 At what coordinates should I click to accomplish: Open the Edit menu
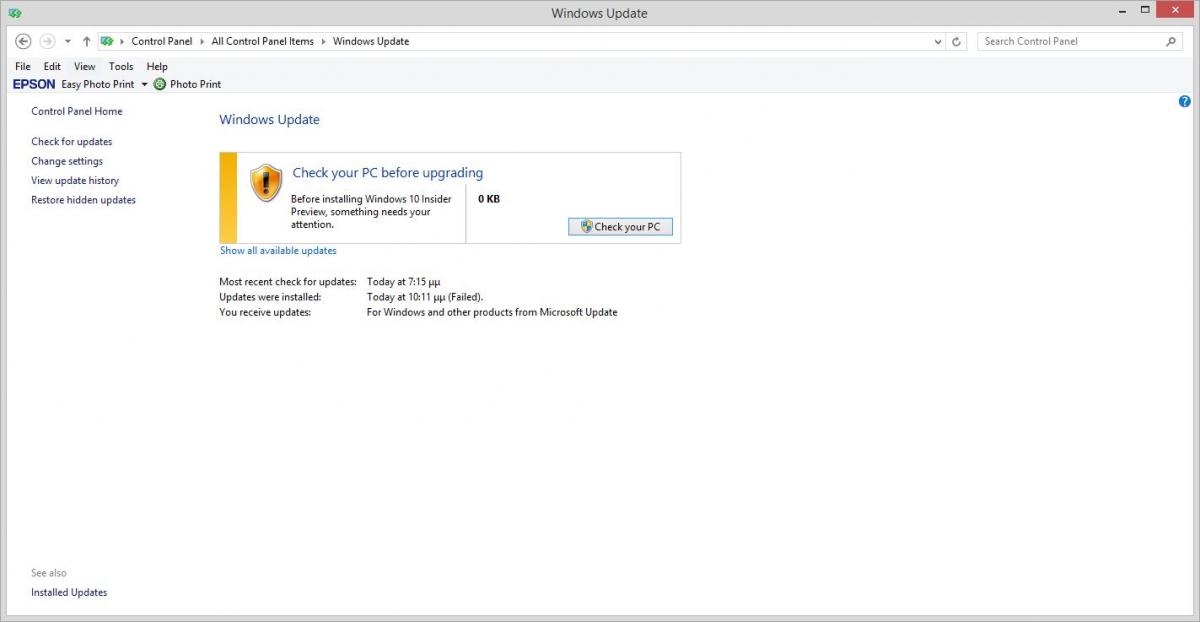click(x=52, y=66)
